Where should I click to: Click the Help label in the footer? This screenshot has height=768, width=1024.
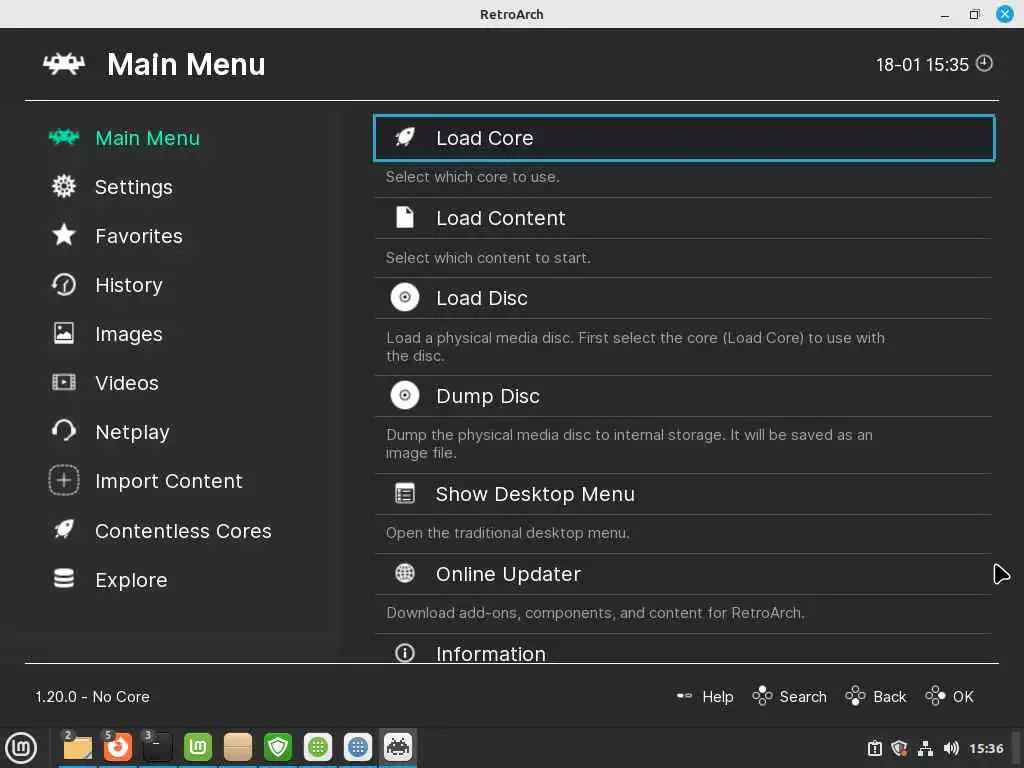pyautogui.click(x=718, y=697)
